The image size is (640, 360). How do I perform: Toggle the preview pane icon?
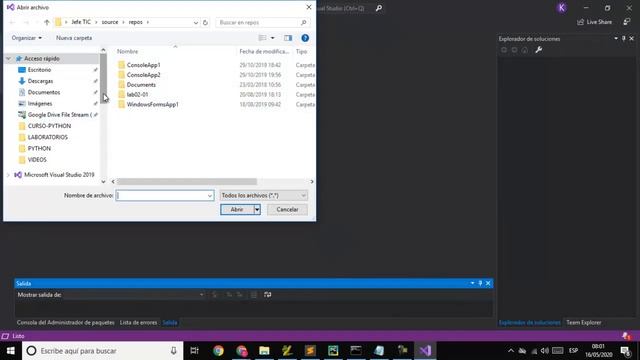(x=288, y=38)
